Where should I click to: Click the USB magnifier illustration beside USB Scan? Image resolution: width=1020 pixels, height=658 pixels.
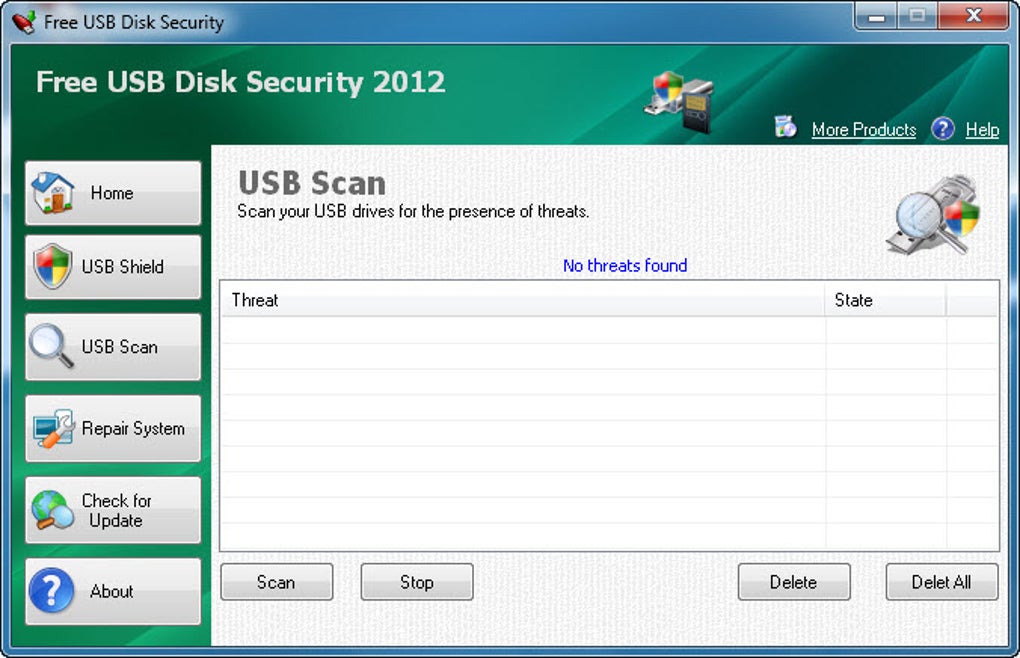coord(933,215)
